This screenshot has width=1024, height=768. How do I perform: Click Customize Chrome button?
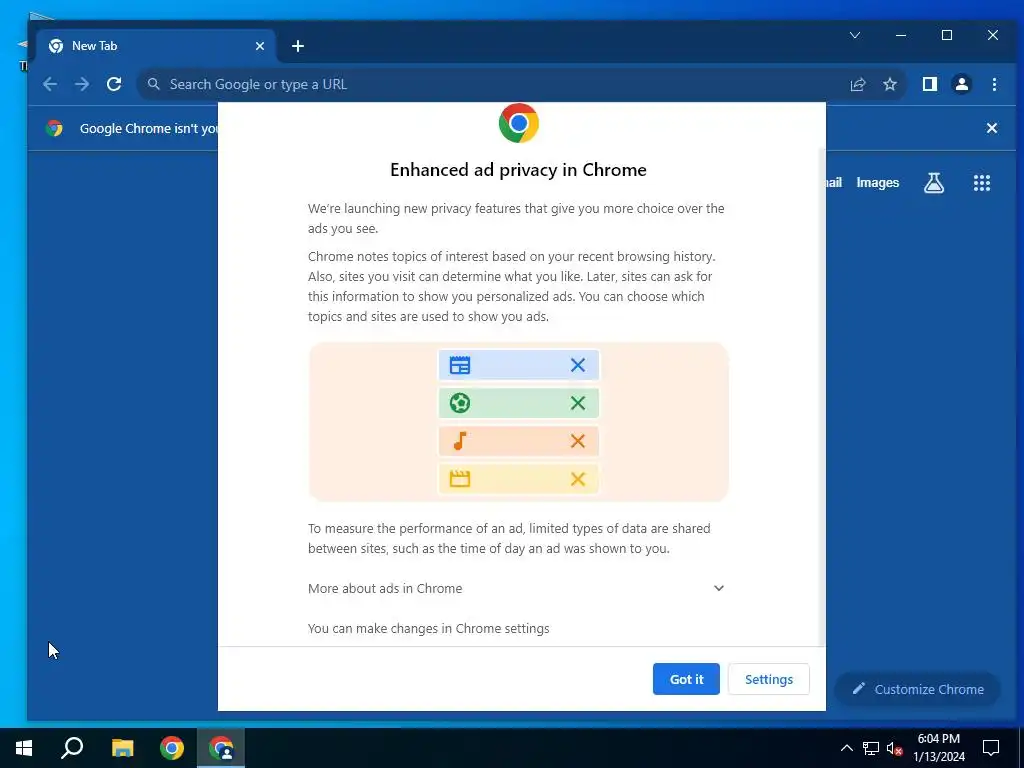918,689
